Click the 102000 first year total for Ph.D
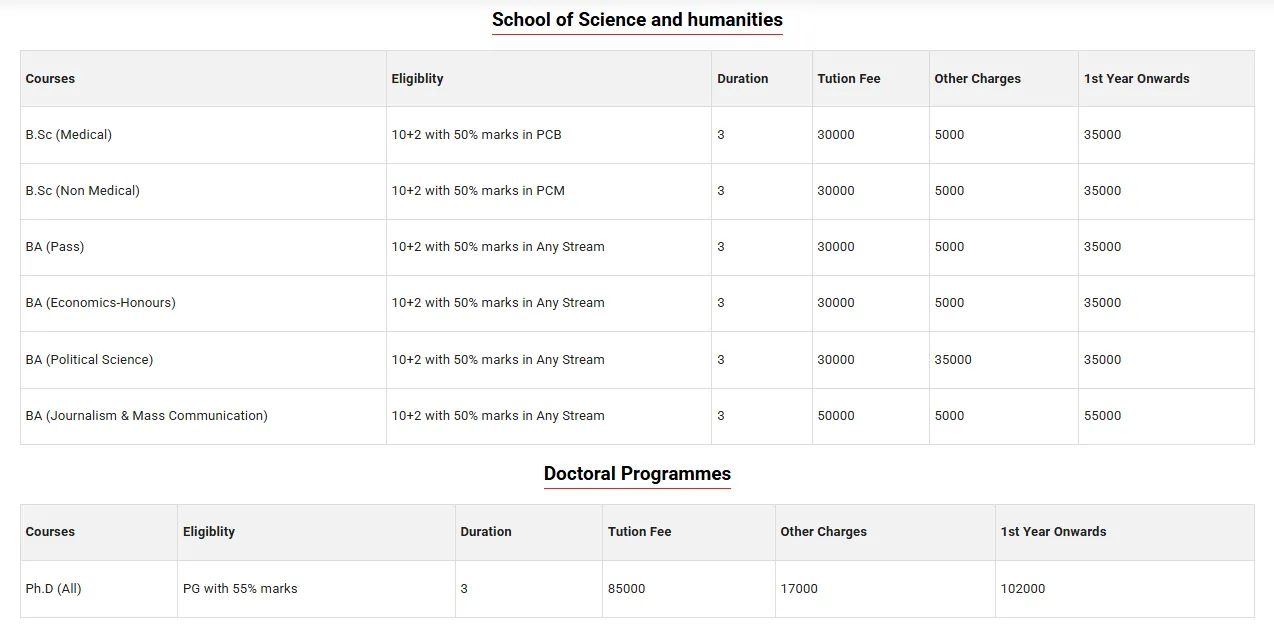 (1023, 588)
